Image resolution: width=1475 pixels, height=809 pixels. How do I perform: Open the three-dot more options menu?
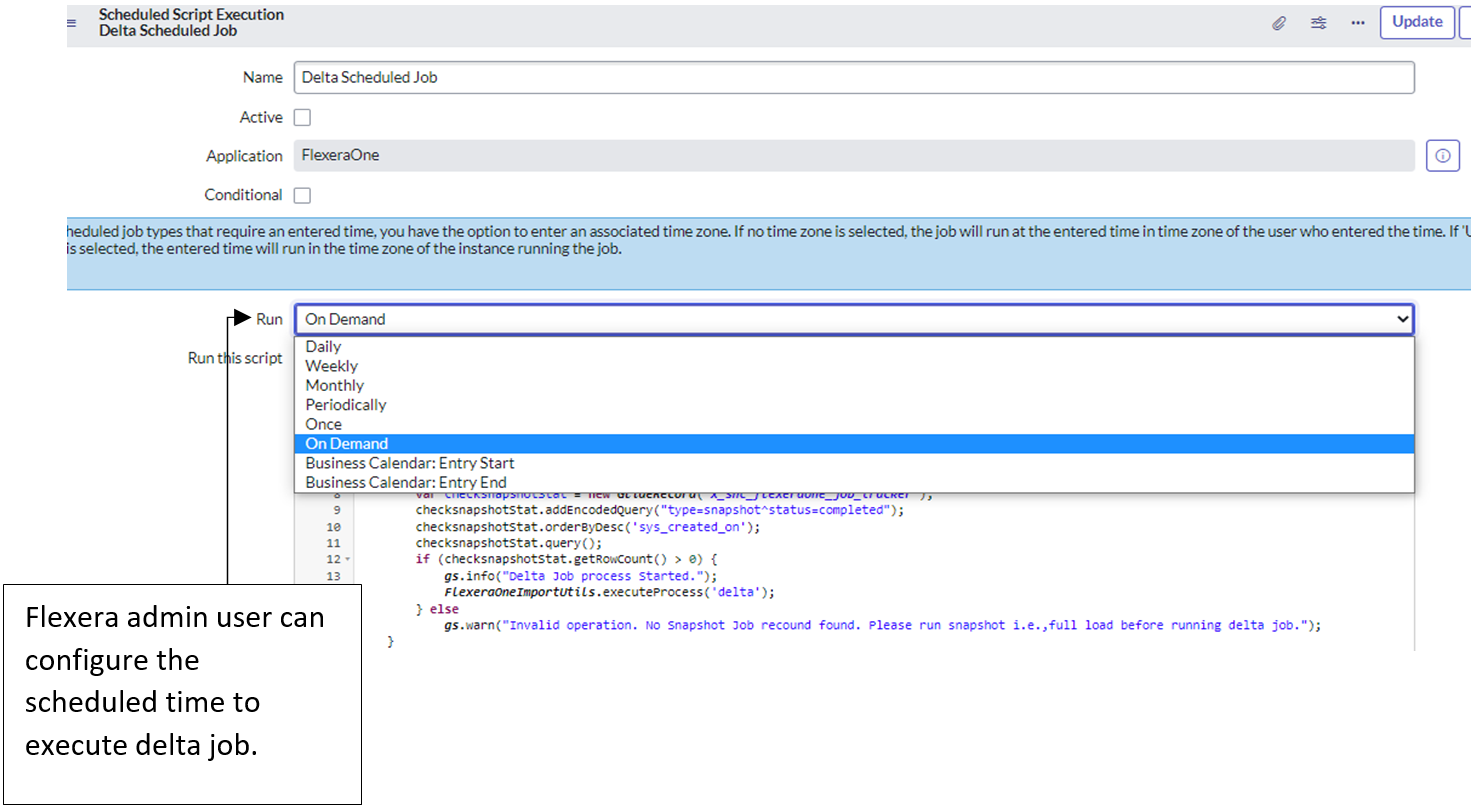tap(1357, 23)
